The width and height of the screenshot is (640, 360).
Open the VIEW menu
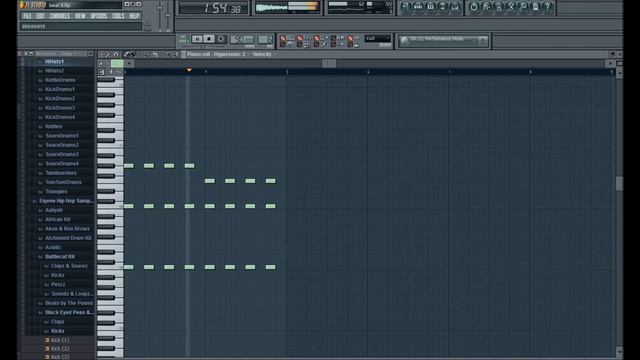click(80, 16)
